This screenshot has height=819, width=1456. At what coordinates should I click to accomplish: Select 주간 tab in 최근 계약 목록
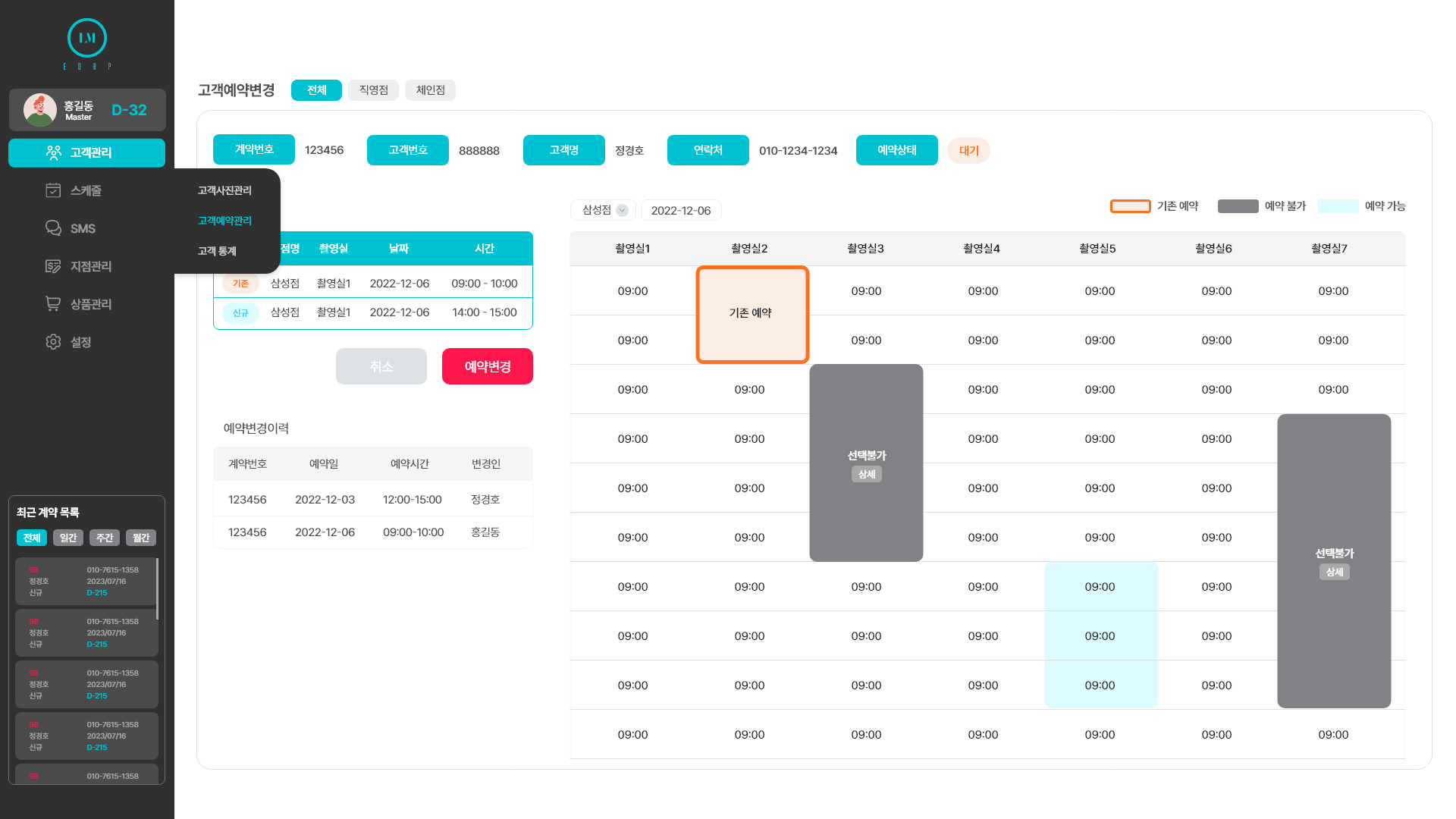[x=105, y=538]
